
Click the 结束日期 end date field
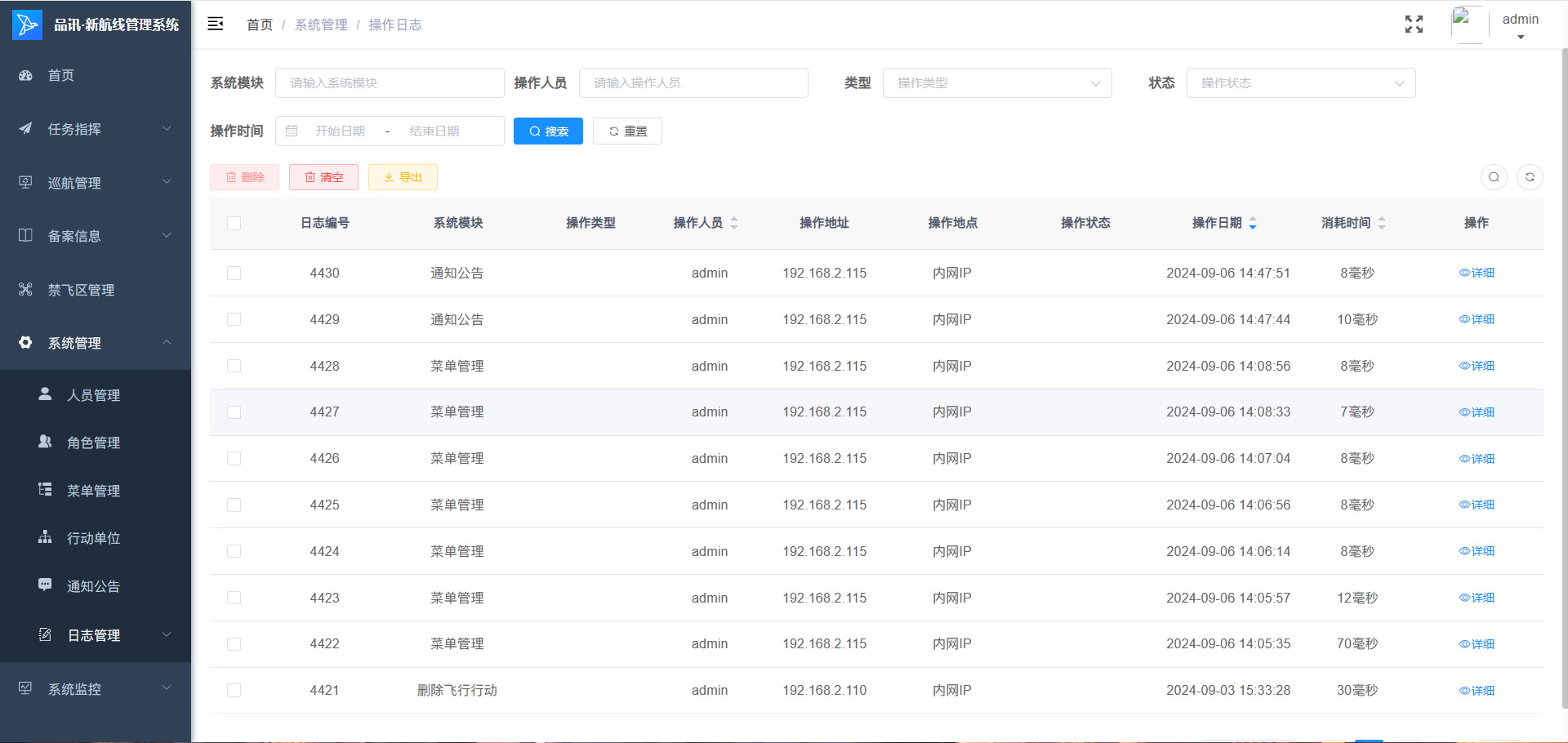pyautogui.click(x=434, y=131)
